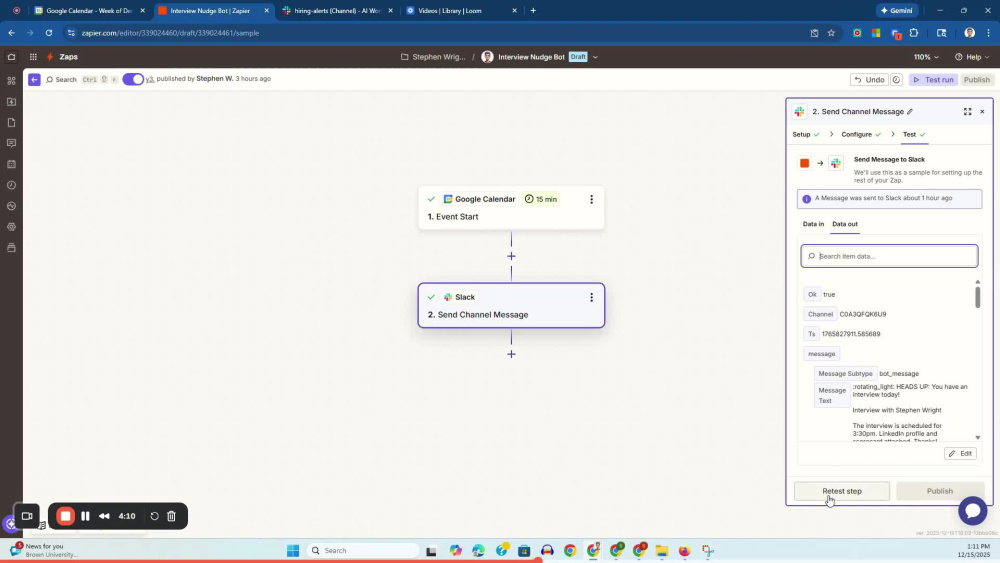
Task: Open the Zapier chat support bubble
Action: [973, 510]
